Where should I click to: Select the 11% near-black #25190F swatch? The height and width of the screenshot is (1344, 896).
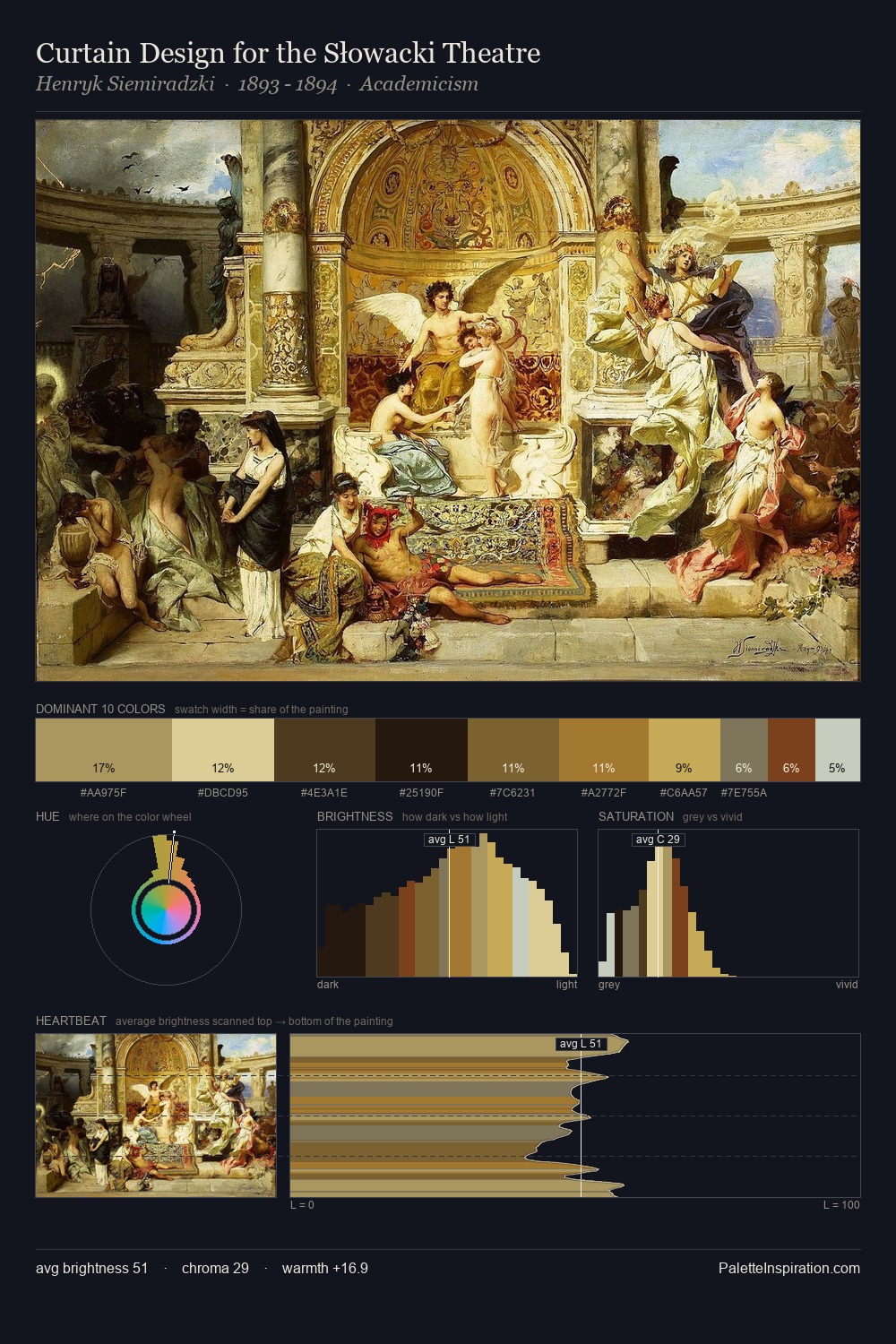pos(421,749)
